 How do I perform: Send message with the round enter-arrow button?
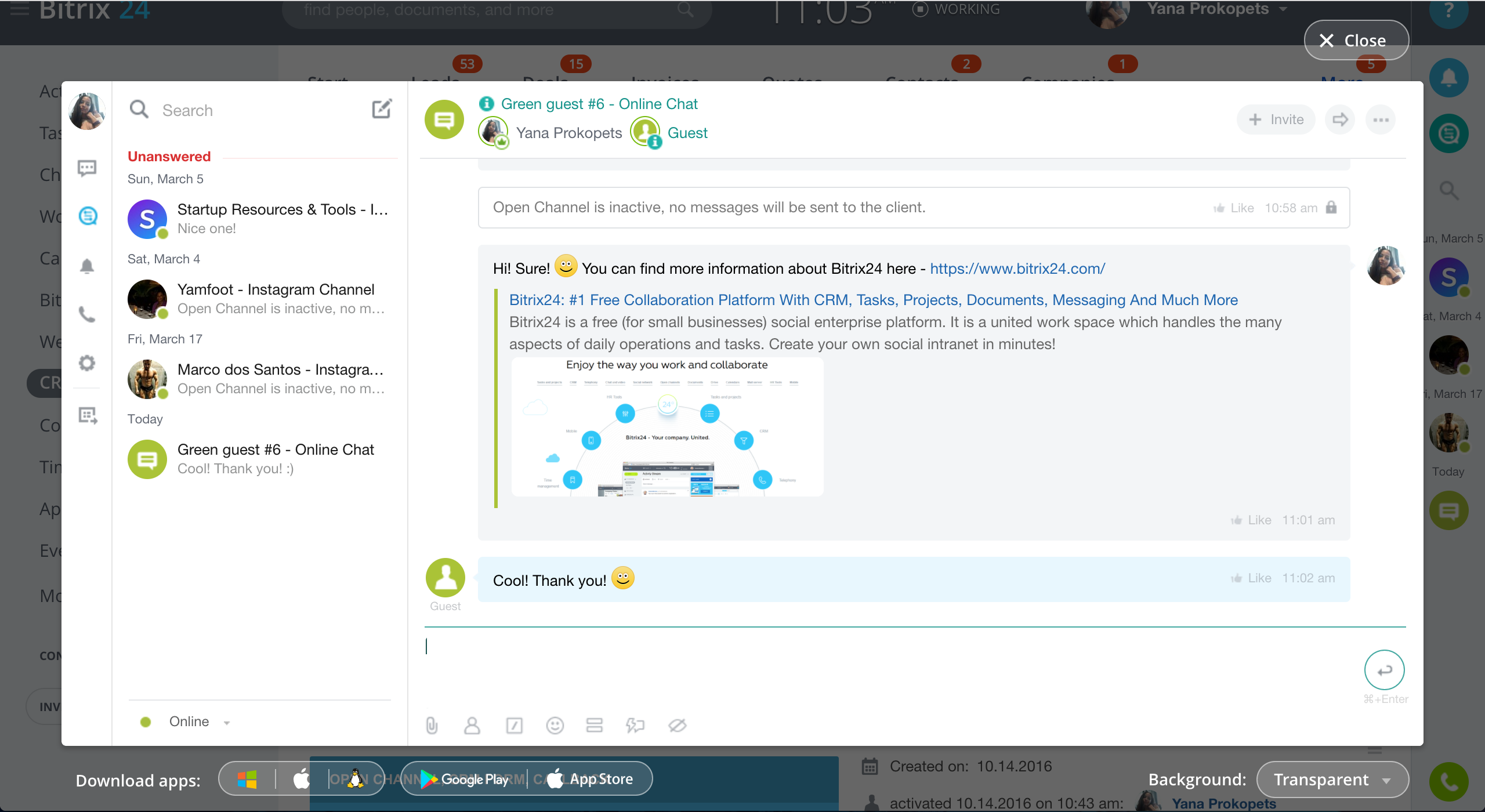point(1384,670)
